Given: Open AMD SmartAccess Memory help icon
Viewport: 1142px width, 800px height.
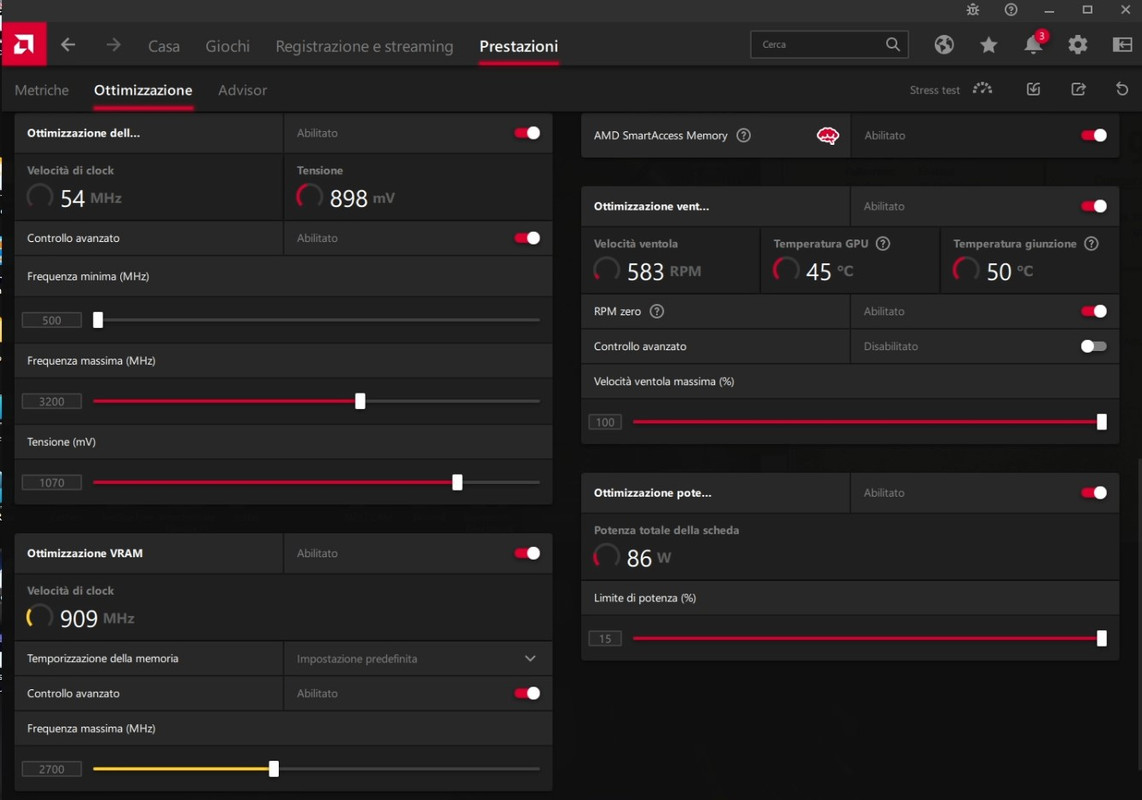Looking at the screenshot, I should pyautogui.click(x=744, y=136).
